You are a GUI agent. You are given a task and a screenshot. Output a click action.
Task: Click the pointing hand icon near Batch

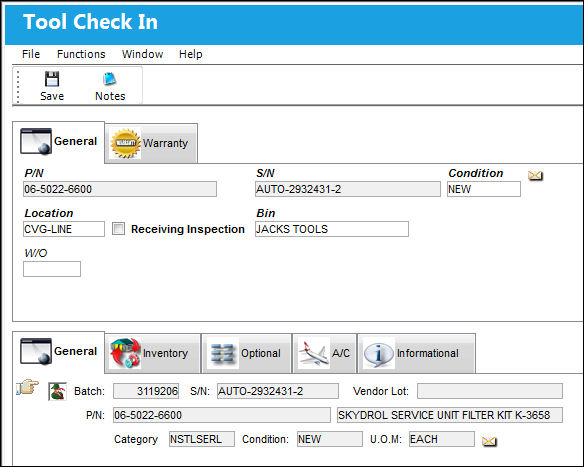pyautogui.click(x=28, y=387)
